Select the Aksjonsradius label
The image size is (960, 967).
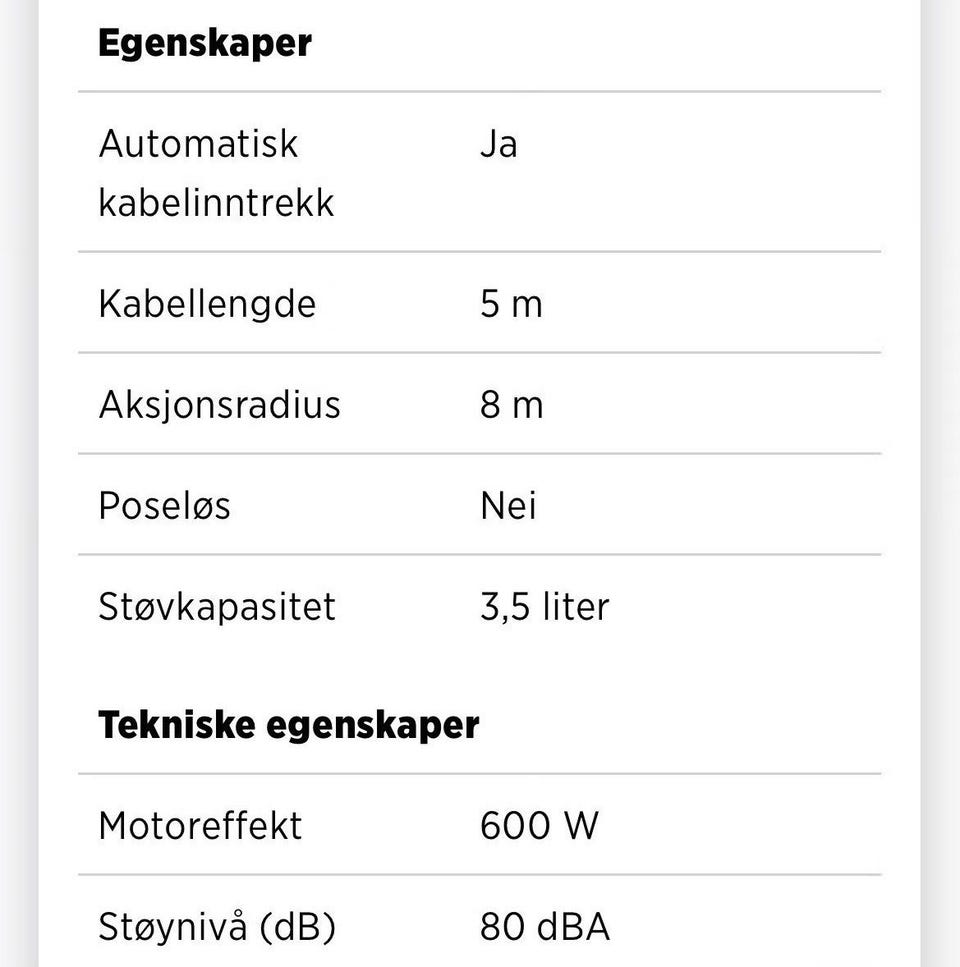point(219,404)
